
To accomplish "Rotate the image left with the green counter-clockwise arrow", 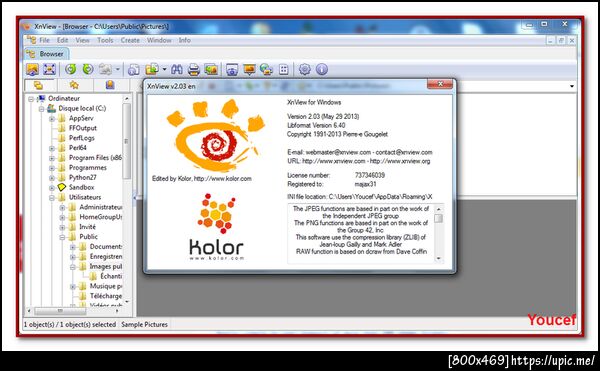I will (70, 69).
